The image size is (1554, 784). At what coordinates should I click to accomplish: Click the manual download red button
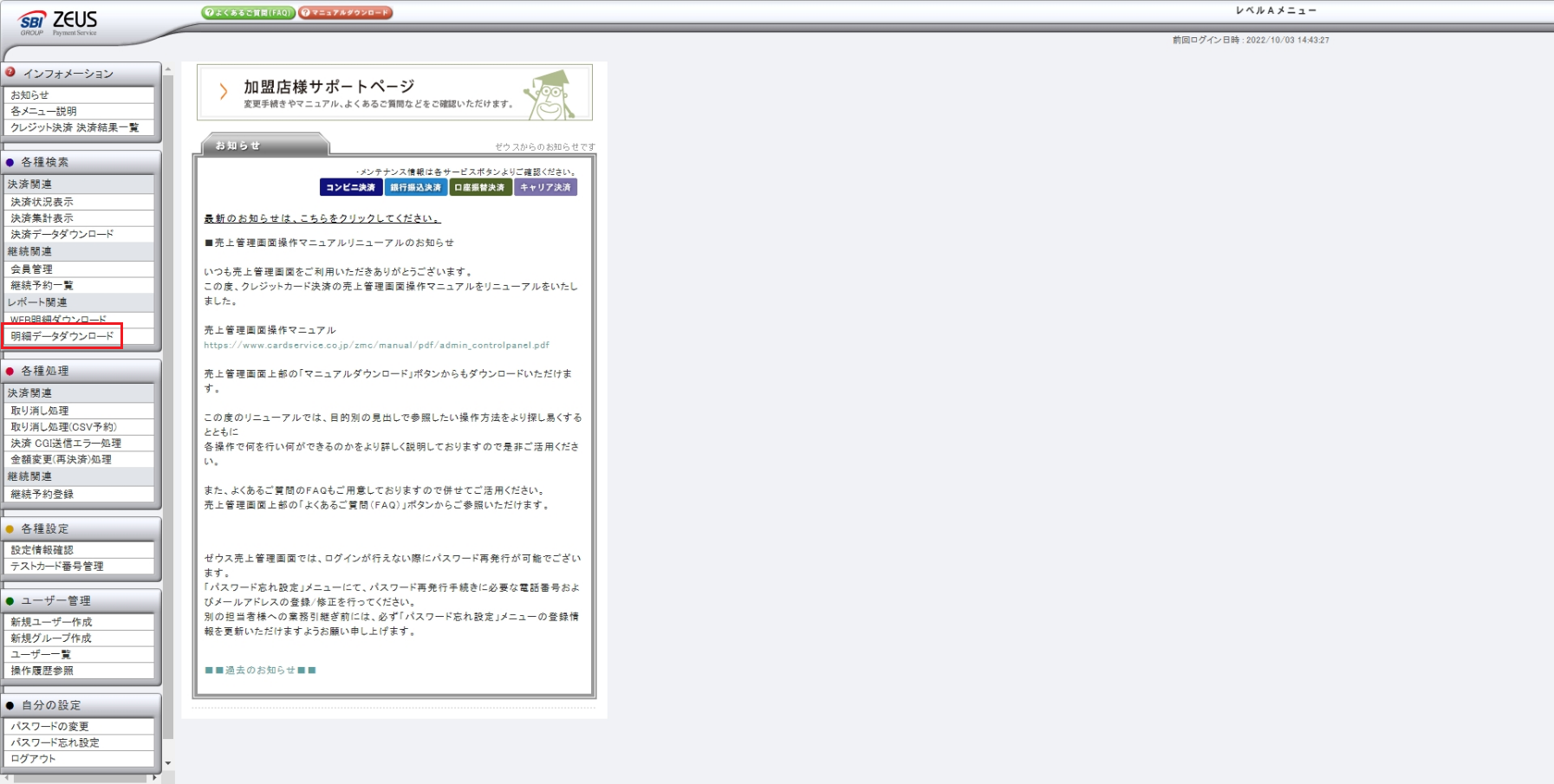pos(345,13)
